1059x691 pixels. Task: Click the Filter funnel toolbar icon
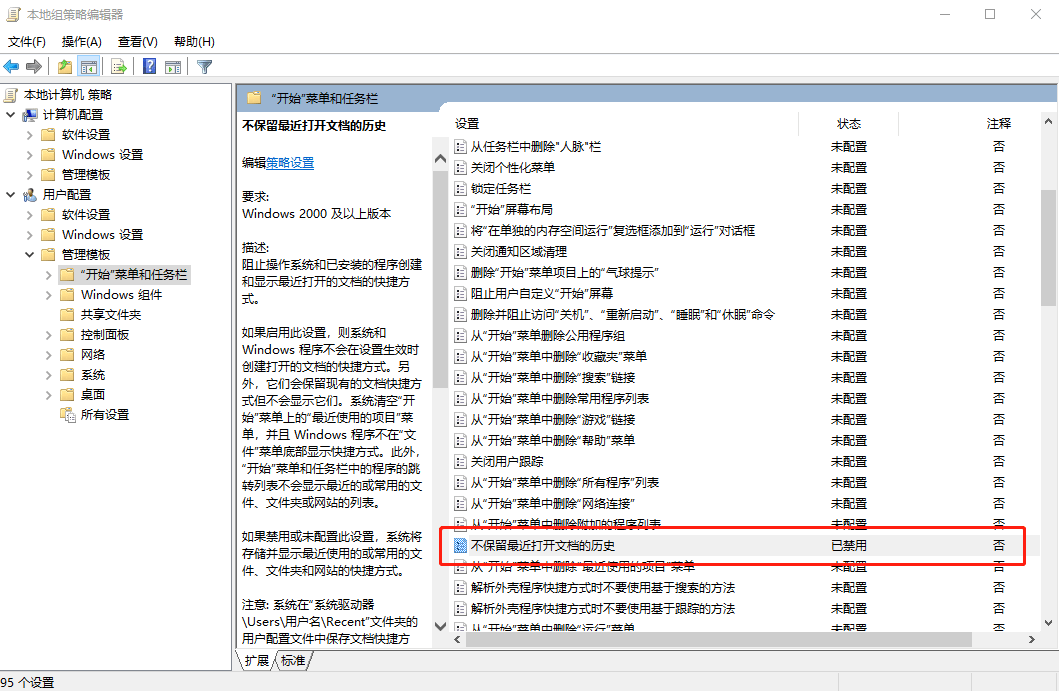click(x=205, y=66)
